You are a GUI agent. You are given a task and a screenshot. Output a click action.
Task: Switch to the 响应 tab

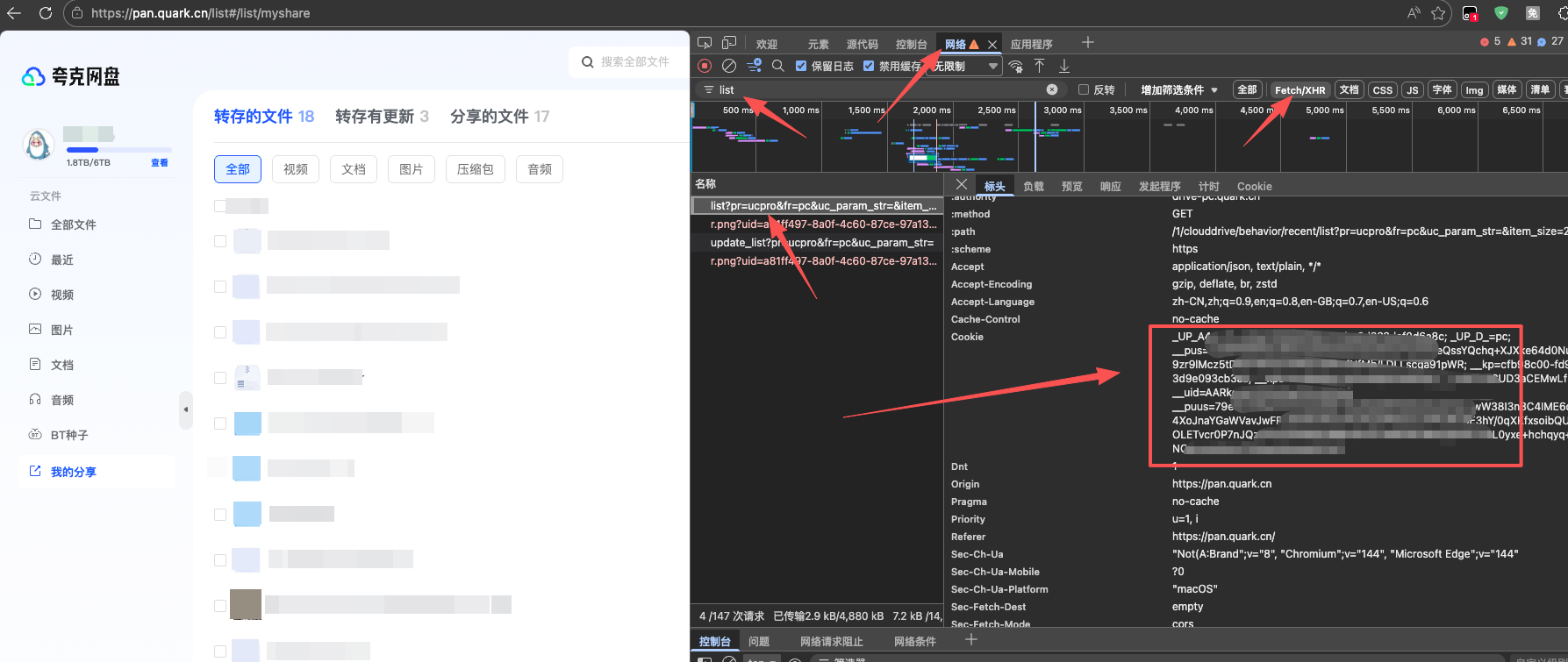1111,186
